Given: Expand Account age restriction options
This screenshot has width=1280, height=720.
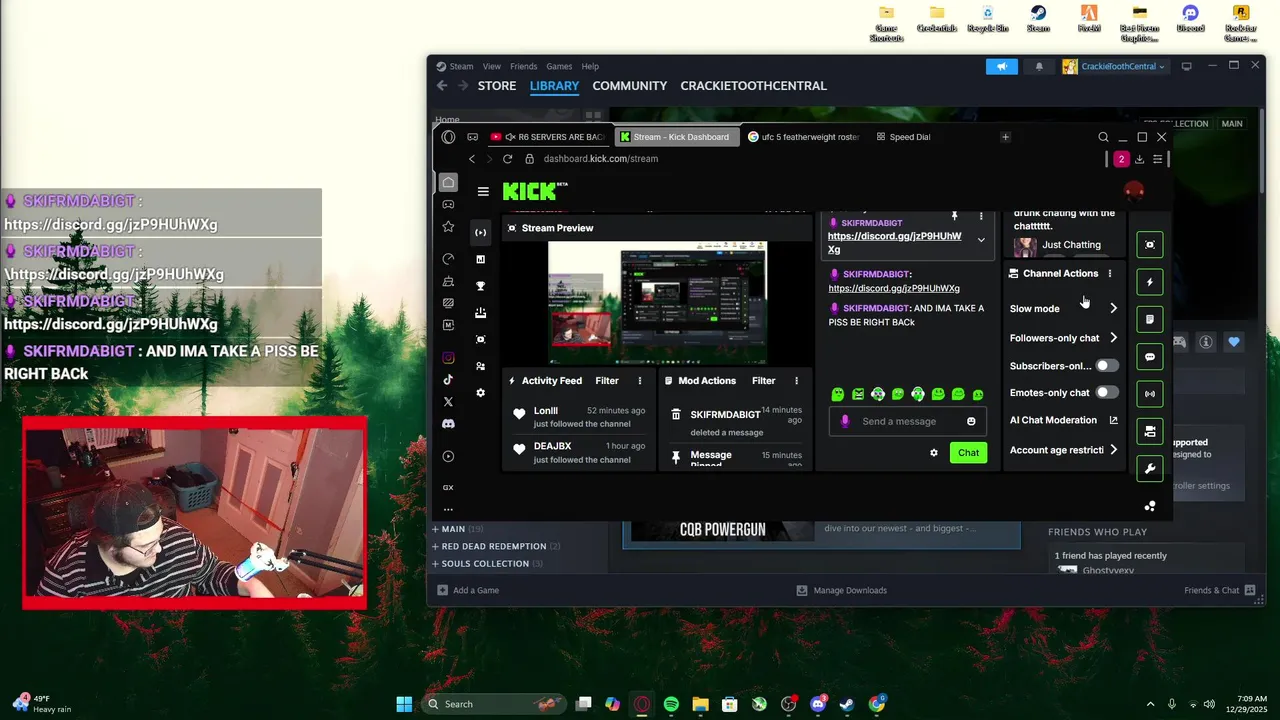Looking at the screenshot, I should 1113,450.
